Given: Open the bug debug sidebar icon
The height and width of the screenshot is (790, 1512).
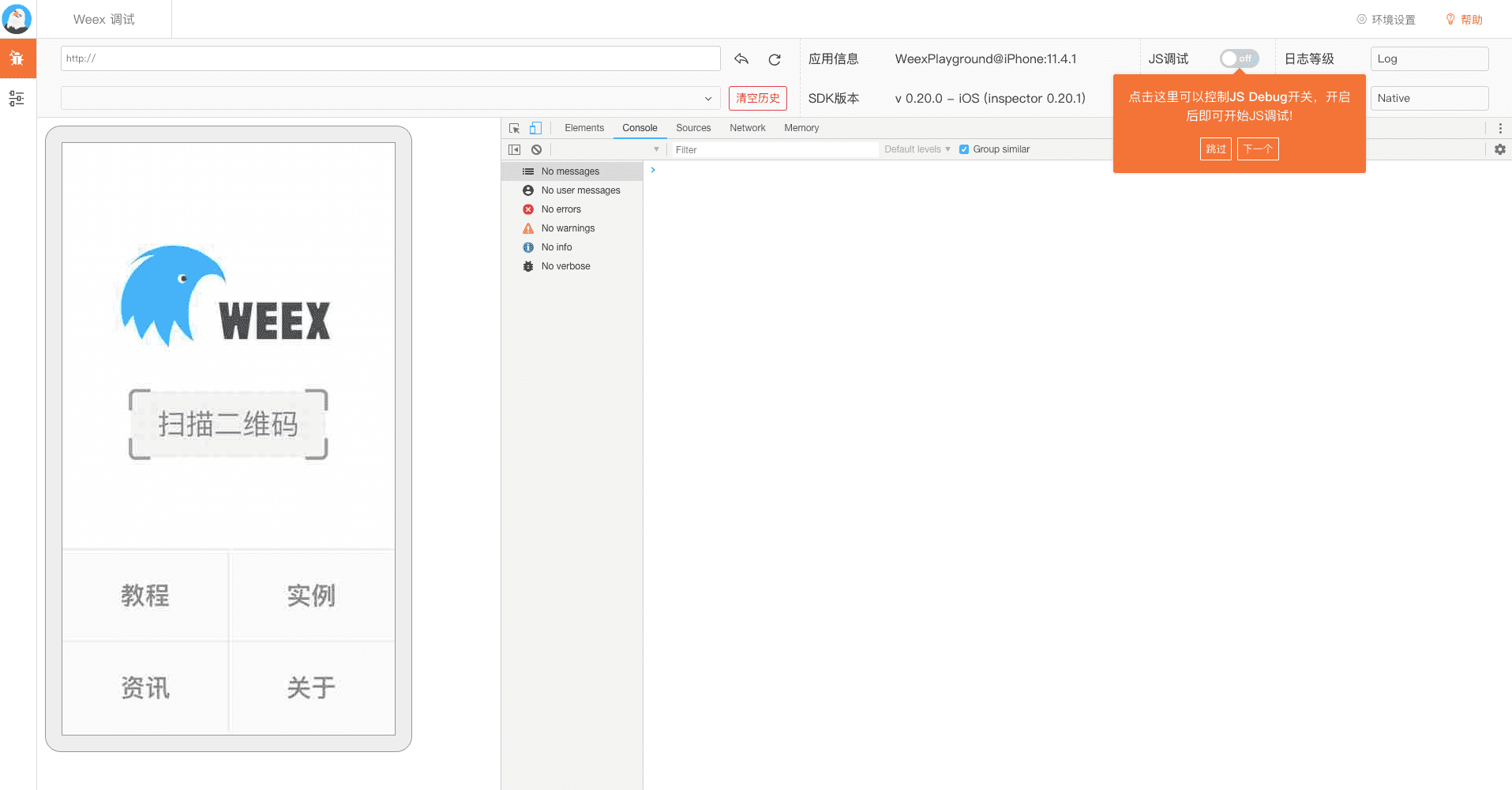Looking at the screenshot, I should tap(17, 58).
